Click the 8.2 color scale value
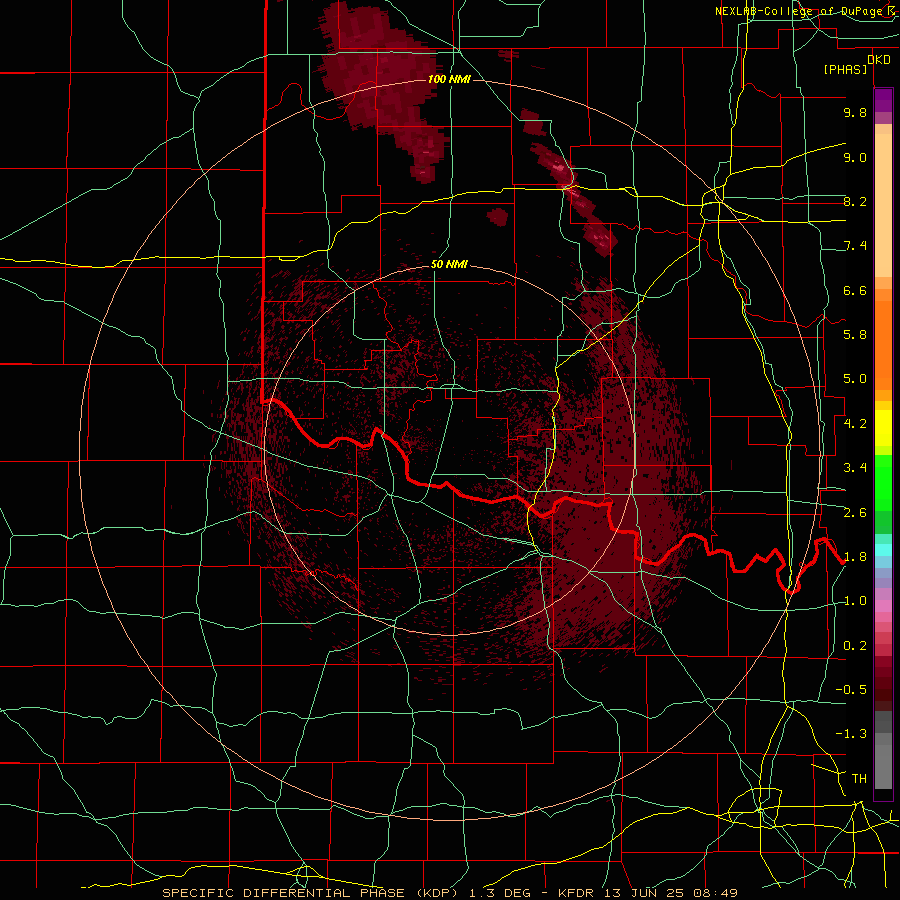 855,201
